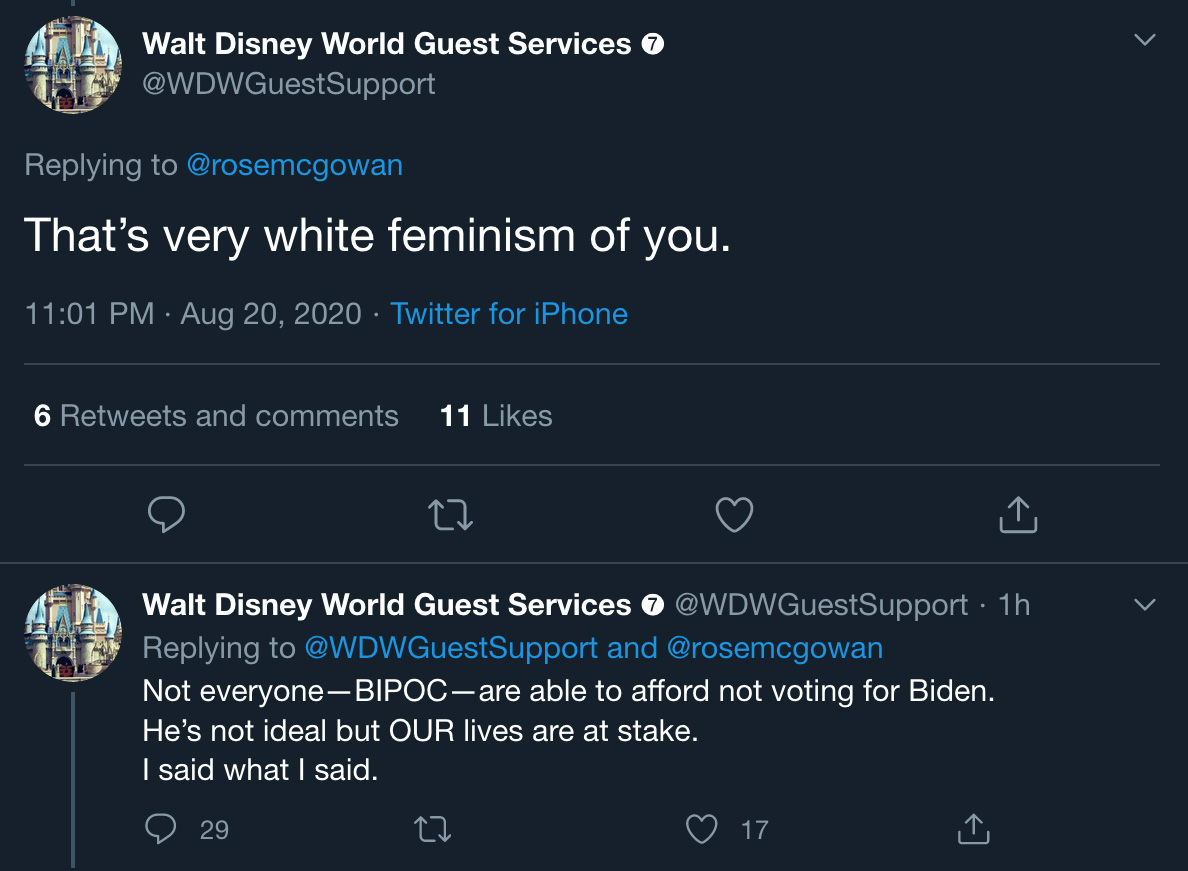Like the follow-up tweet with 17 likes

point(702,829)
